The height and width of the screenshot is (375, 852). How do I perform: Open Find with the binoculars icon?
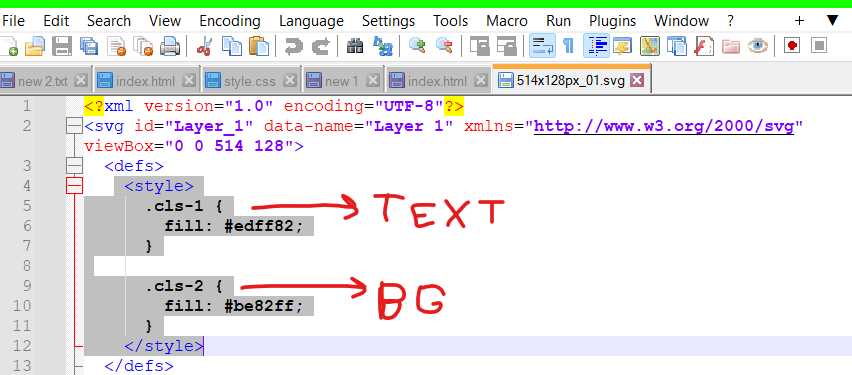355,46
